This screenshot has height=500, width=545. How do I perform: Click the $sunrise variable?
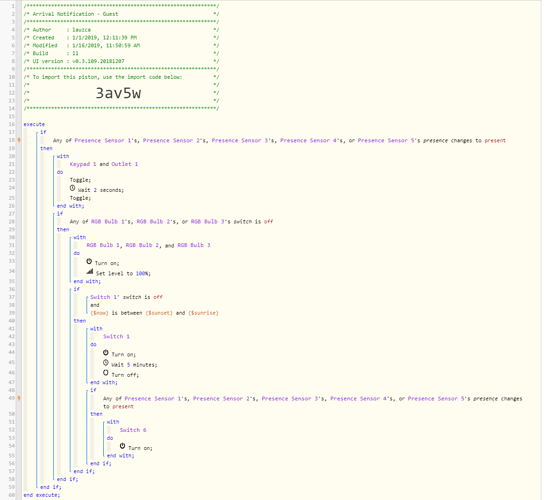pyautogui.click(x=203, y=313)
